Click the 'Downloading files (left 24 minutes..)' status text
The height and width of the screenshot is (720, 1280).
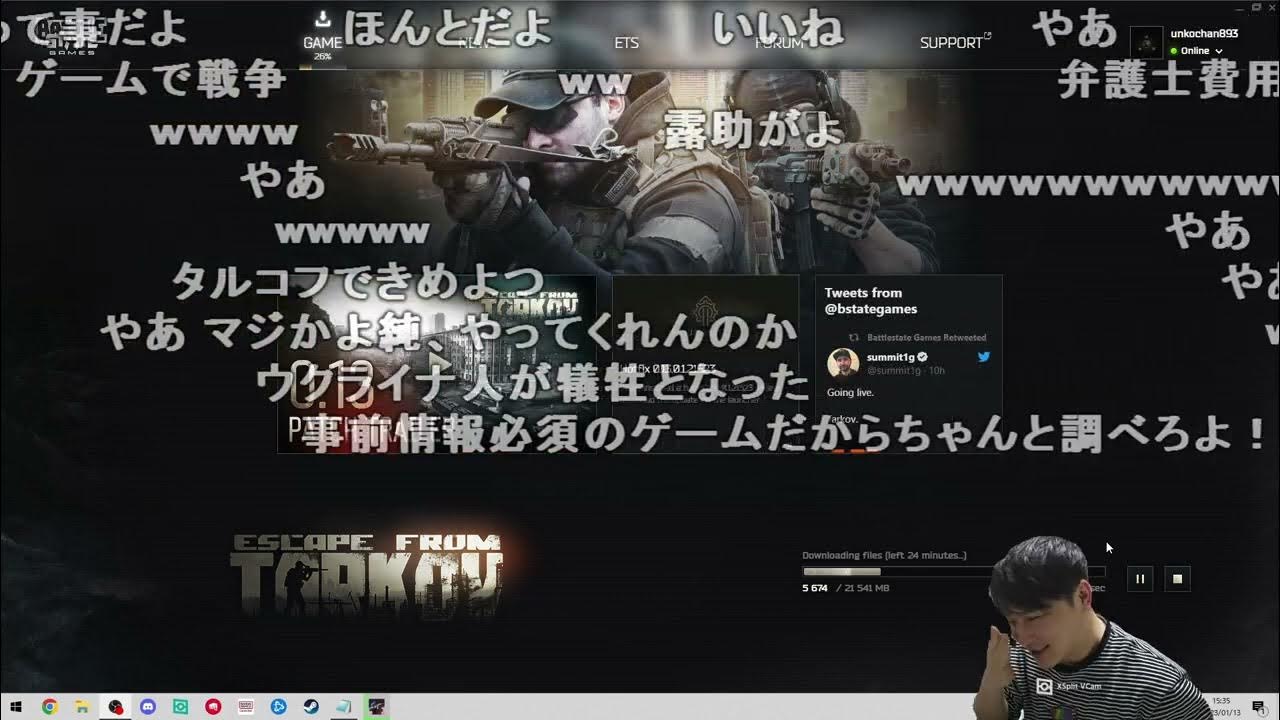tap(884, 555)
